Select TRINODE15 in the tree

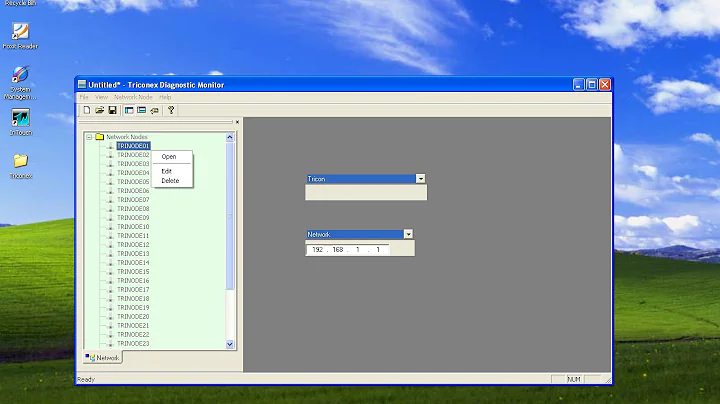[133, 271]
